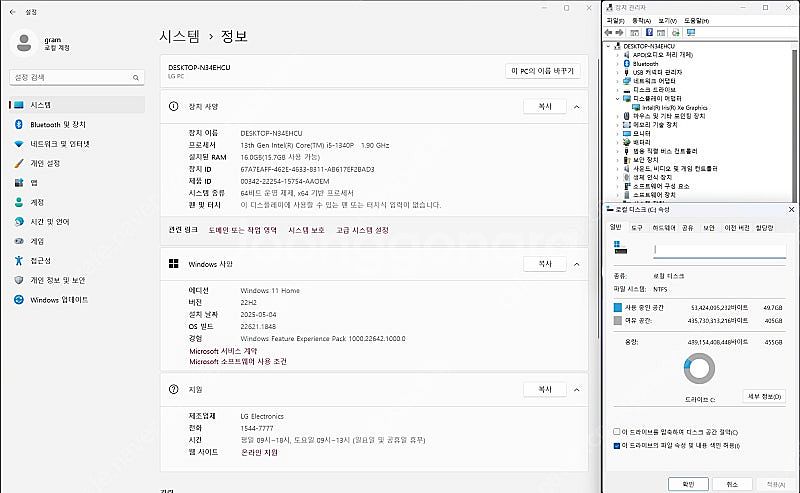Expand the Bluetooth node in Device Manager
This screenshot has height=493, width=800.
coord(617,64)
